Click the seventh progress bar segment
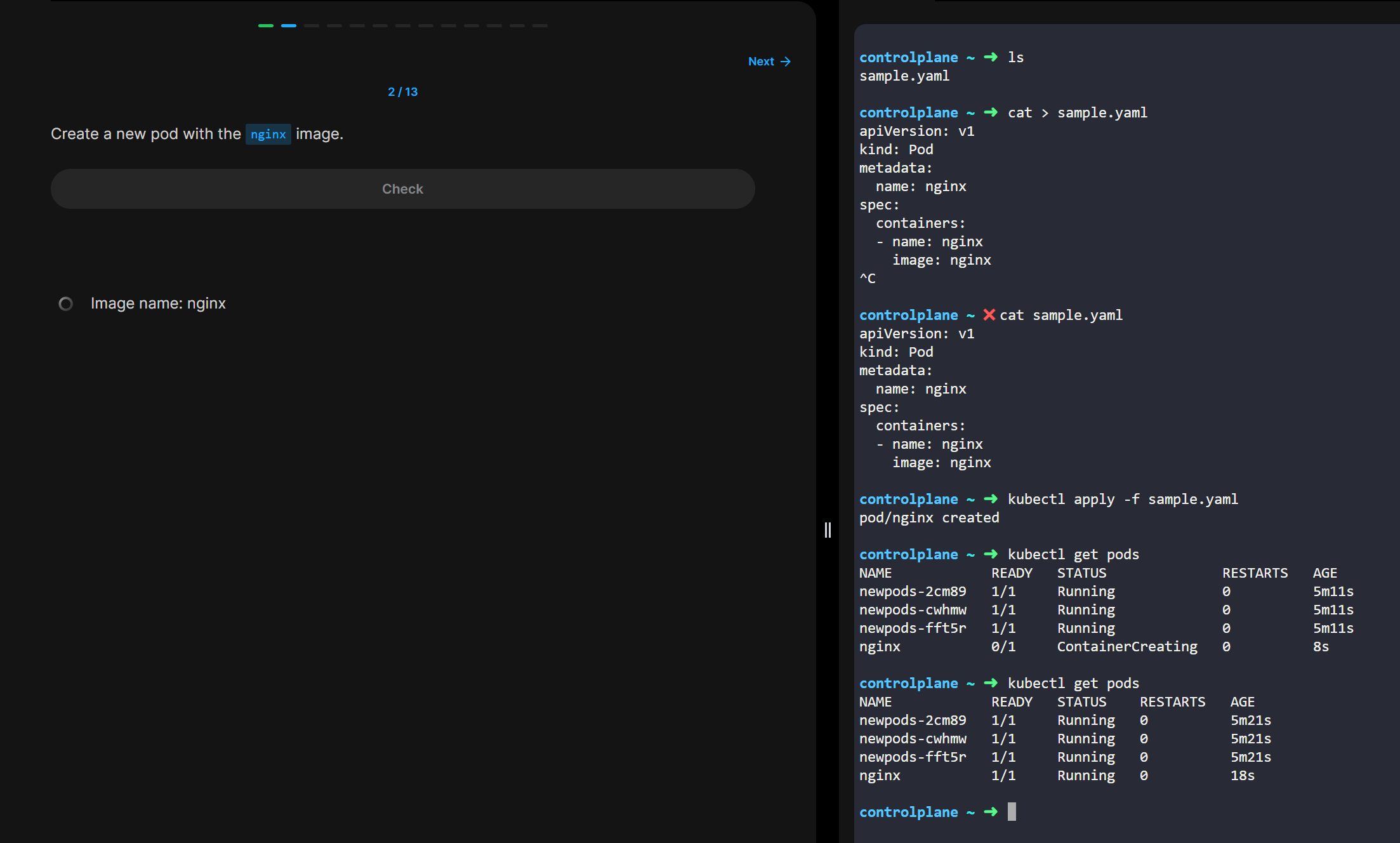Viewport: 1400px width, 843px height. [x=403, y=26]
